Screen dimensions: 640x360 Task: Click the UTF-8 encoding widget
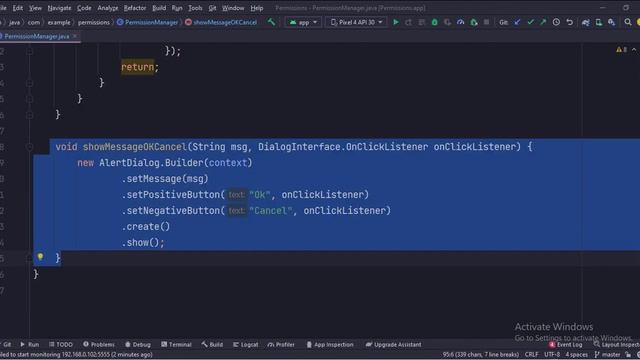tap(552, 355)
